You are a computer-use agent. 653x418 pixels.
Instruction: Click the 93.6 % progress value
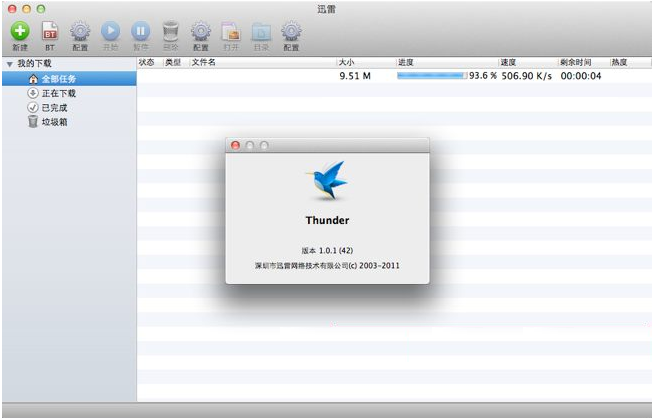pos(483,76)
